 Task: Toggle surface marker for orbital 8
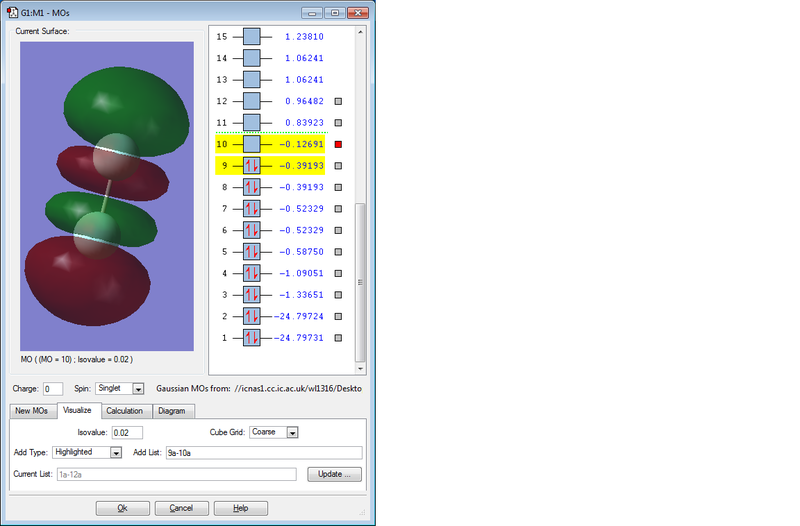[x=338, y=187]
